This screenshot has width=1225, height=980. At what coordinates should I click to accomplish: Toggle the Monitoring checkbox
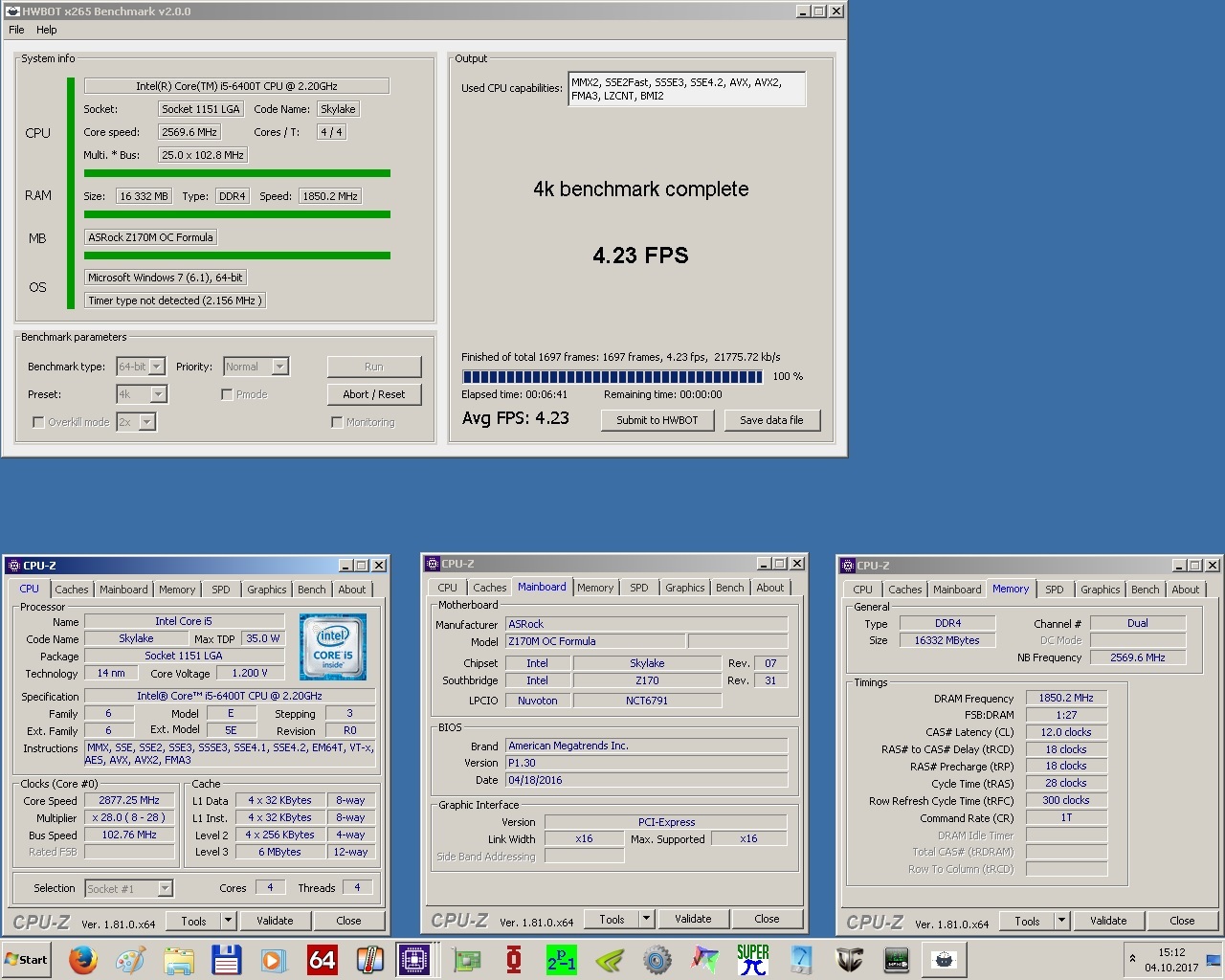pyautogui.click(x=337, y=422)
